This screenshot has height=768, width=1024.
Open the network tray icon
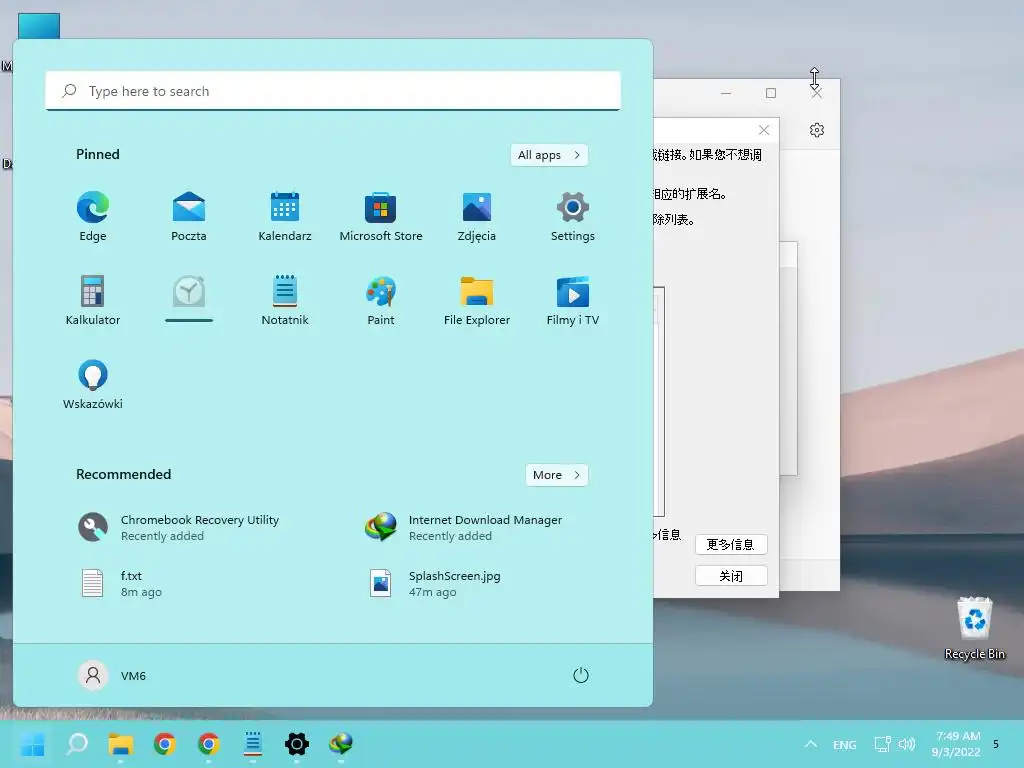tap(882, 744)
